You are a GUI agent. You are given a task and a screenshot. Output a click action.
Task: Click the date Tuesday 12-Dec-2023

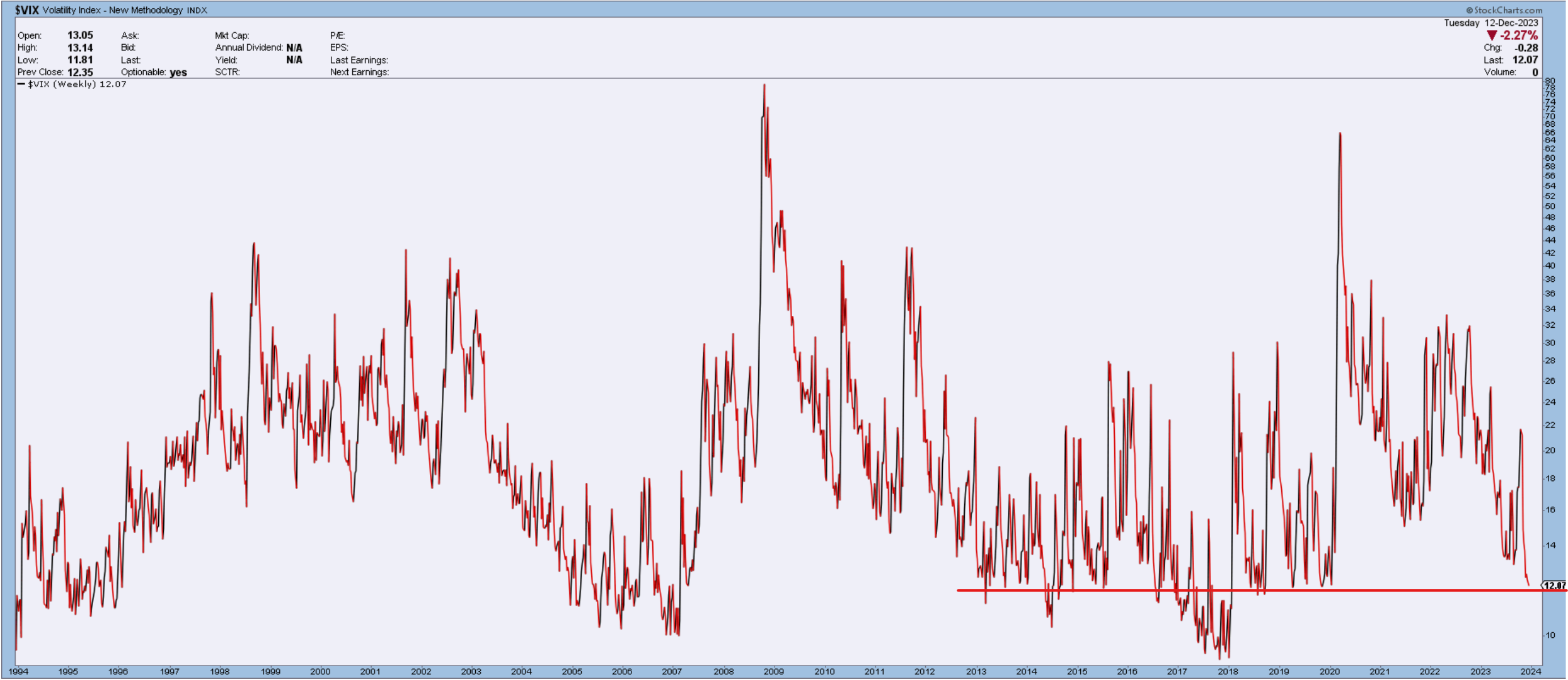pyautogui.click(x=1491, y=23)
